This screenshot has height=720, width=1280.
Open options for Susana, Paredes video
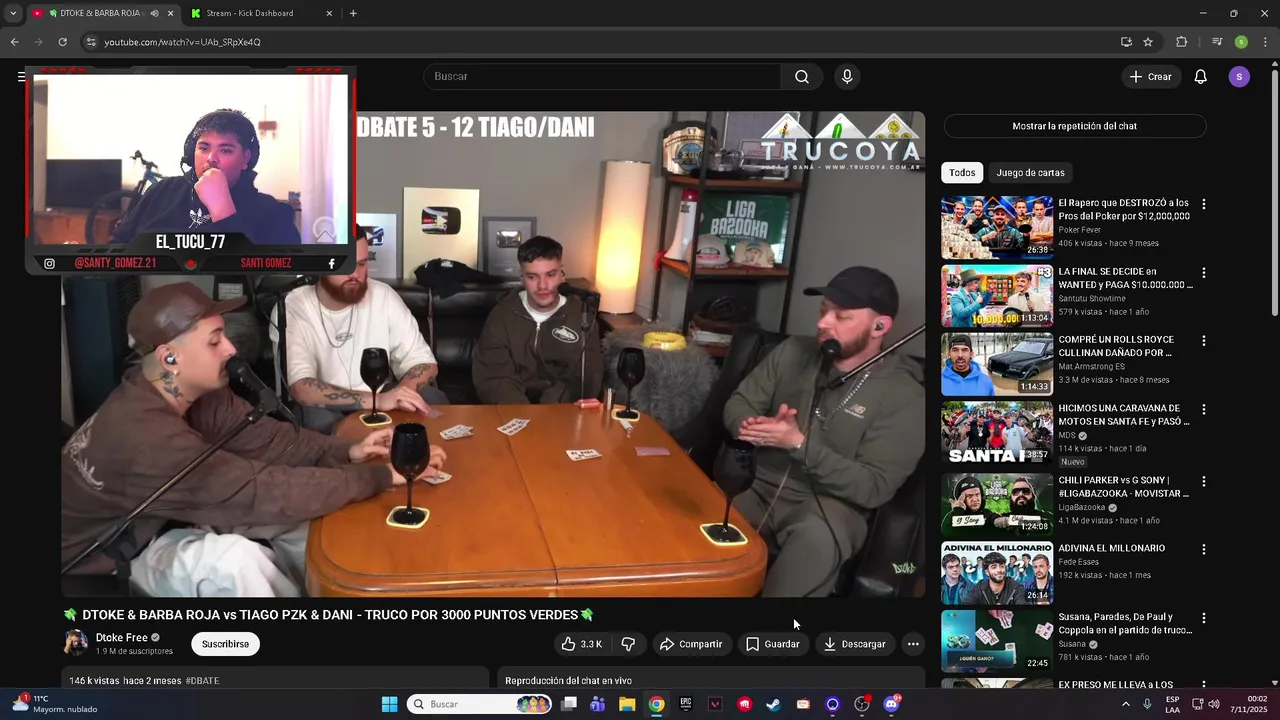pyautogui.click(x=1203, y=618)
